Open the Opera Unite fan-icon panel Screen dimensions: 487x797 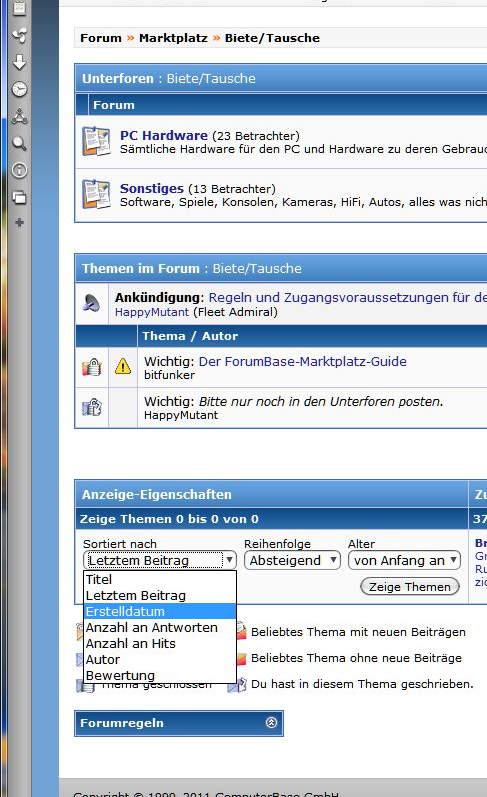(x=19, y=36)
